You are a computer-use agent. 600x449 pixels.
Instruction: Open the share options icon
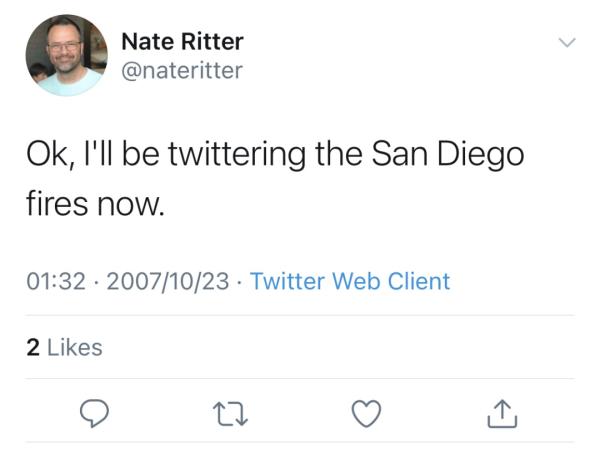coord(502,412)
